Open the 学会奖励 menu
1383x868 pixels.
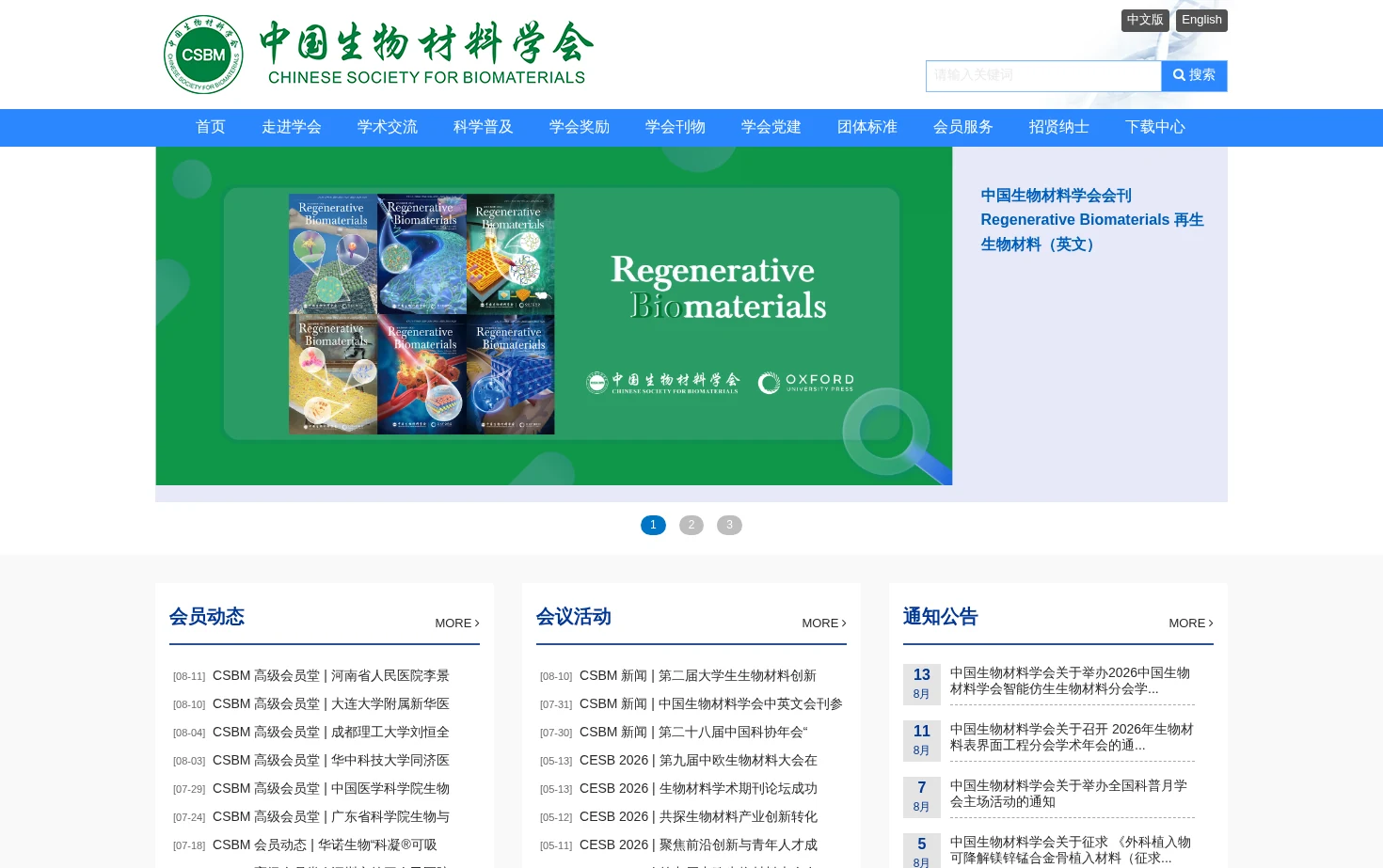(x=580, y=127)
